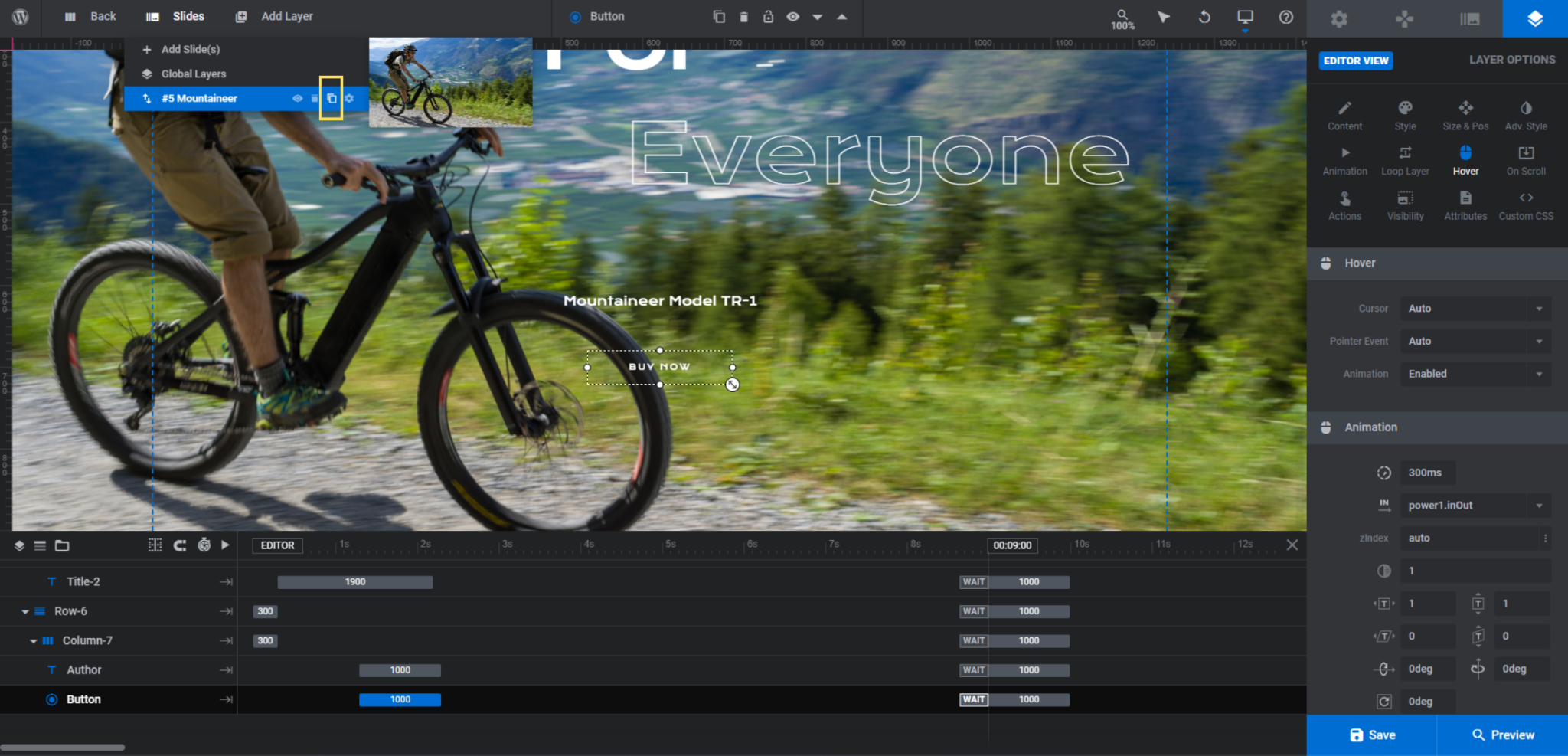Delete the selected layer using top trash icon
Screen dimensions: 1568x756
coord(743,16)
